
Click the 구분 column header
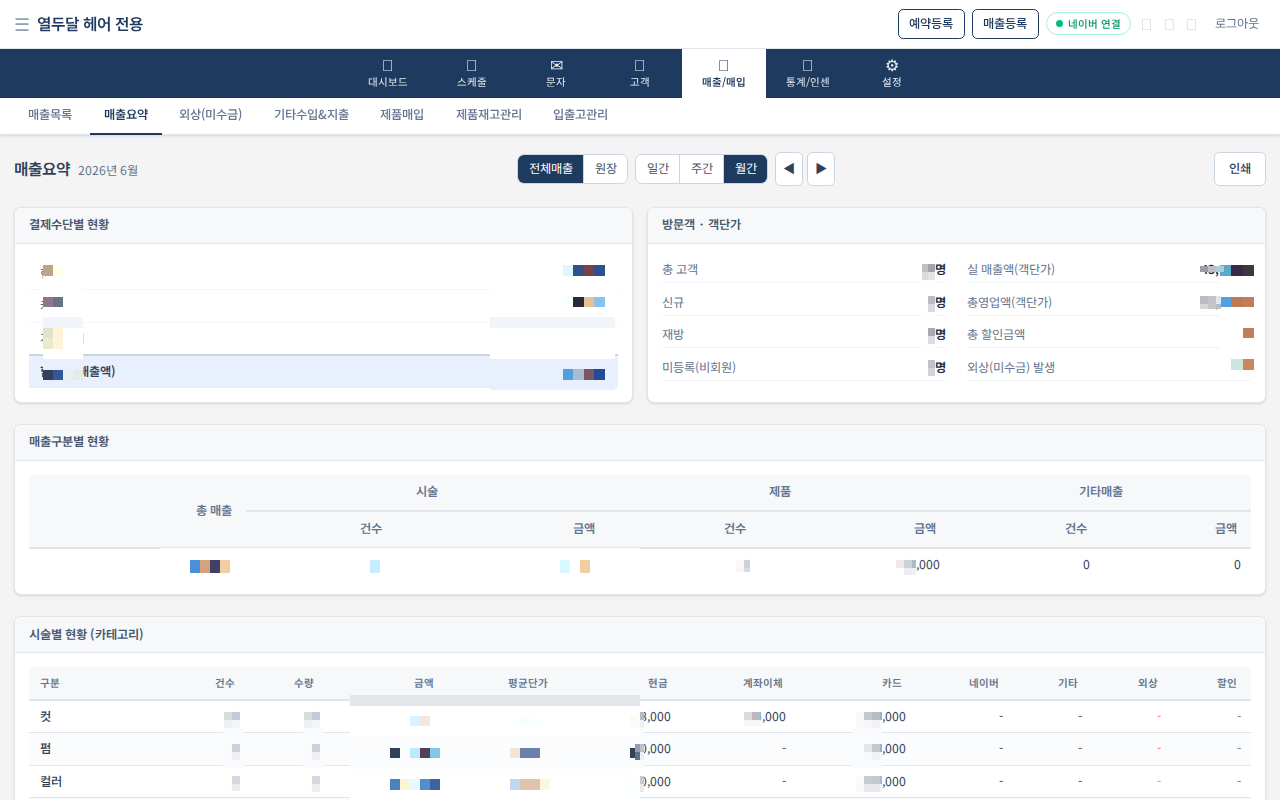coord(50,683)
